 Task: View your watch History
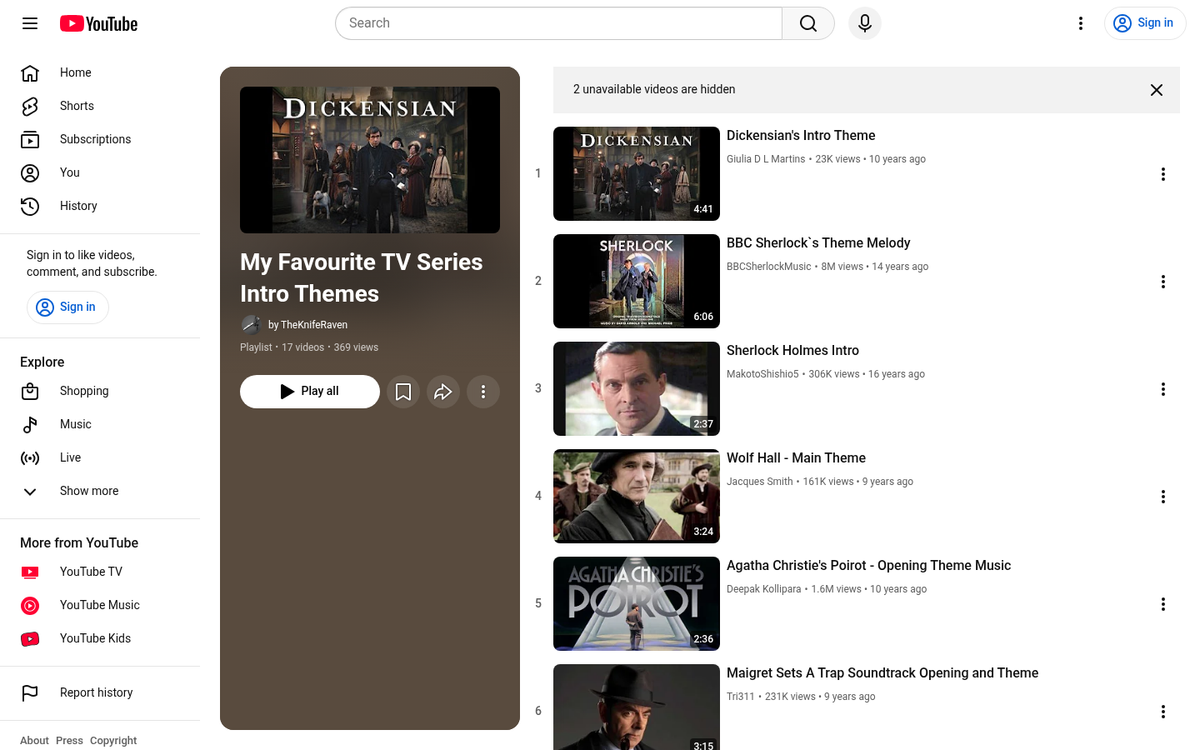(x=78, y=206)
